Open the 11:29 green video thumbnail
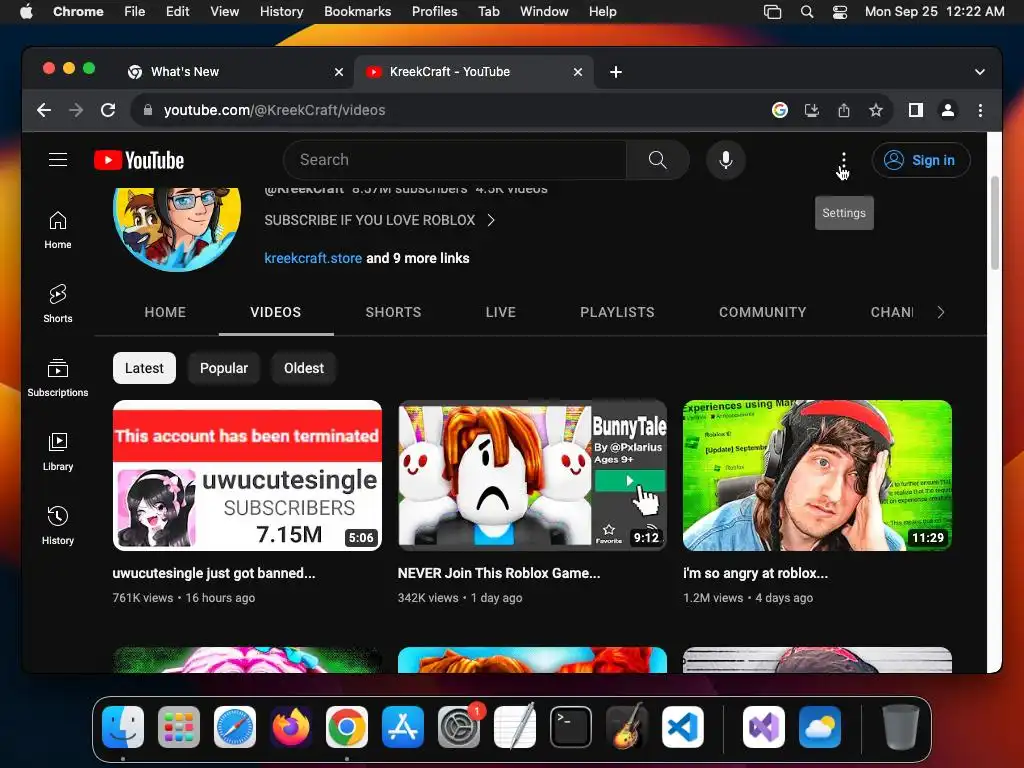1024x768 pixels. [x=817, y=475]
